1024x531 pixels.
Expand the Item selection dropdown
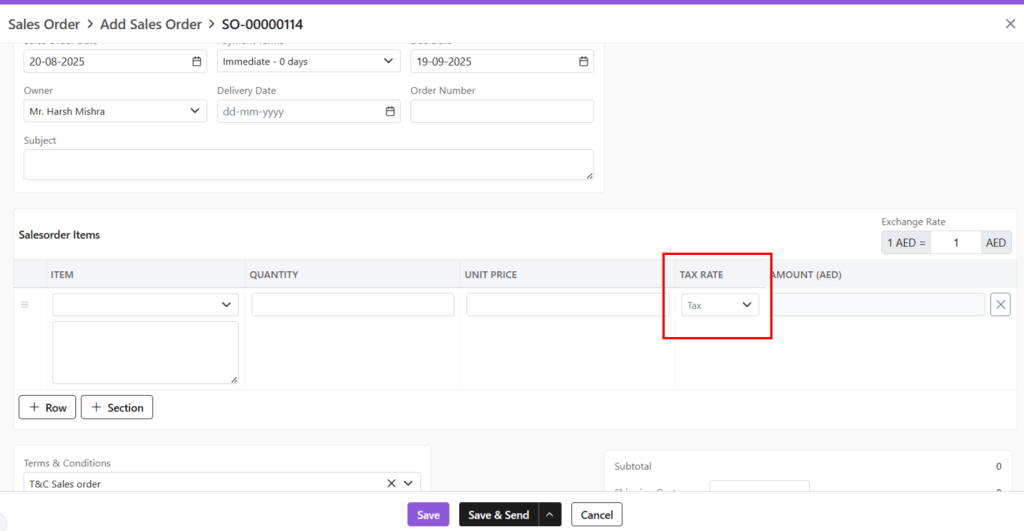click(145, 305)
